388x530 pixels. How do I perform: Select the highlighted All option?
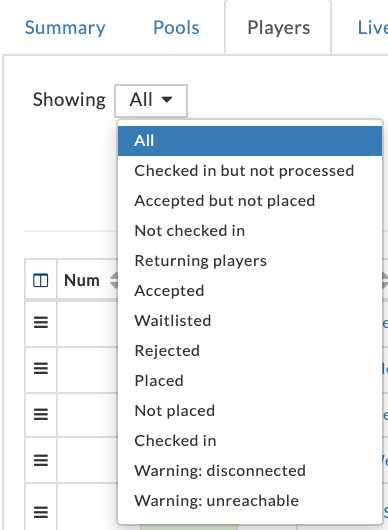pos(250,141)
